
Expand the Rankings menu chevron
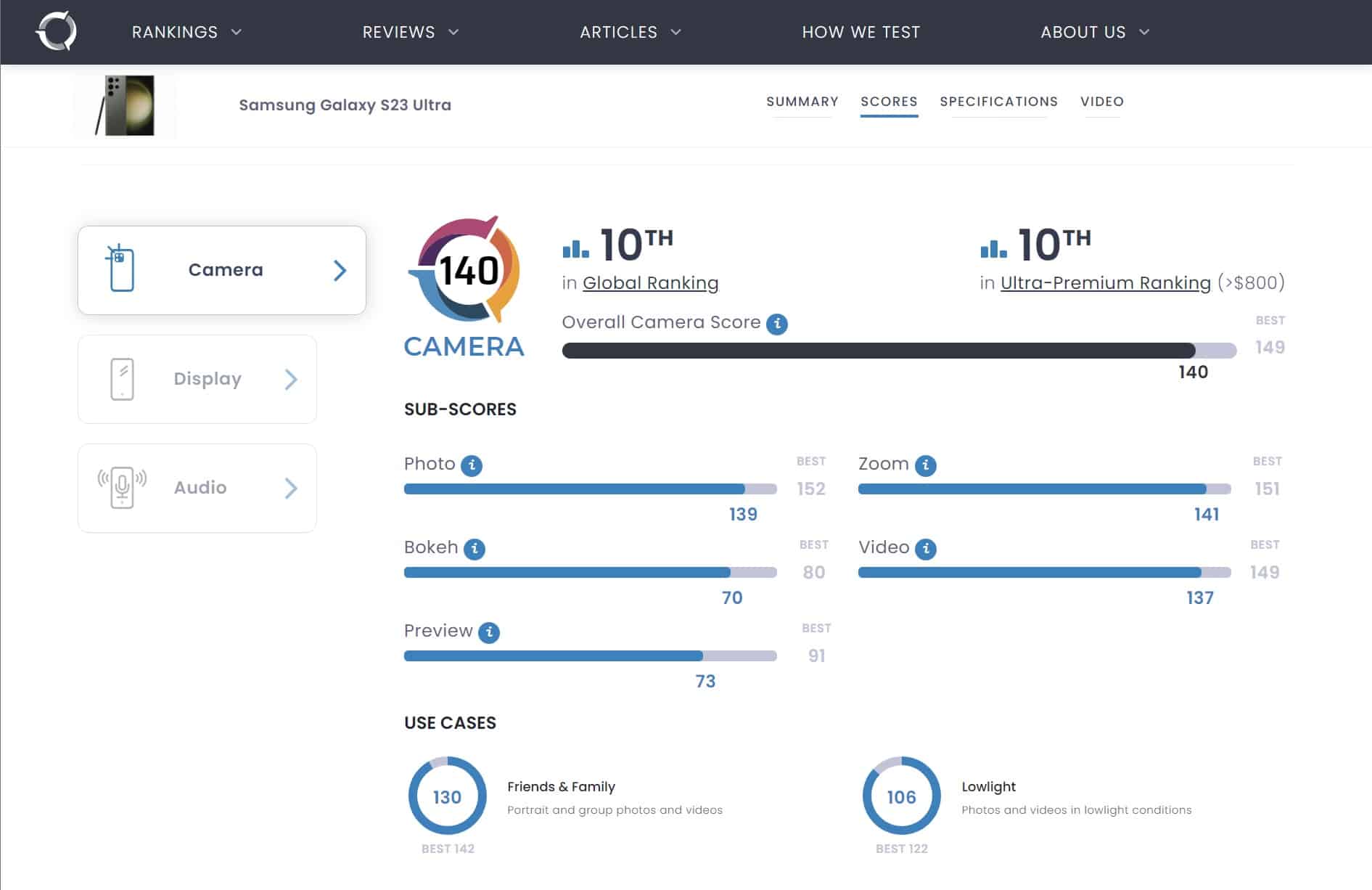(237, 32)
